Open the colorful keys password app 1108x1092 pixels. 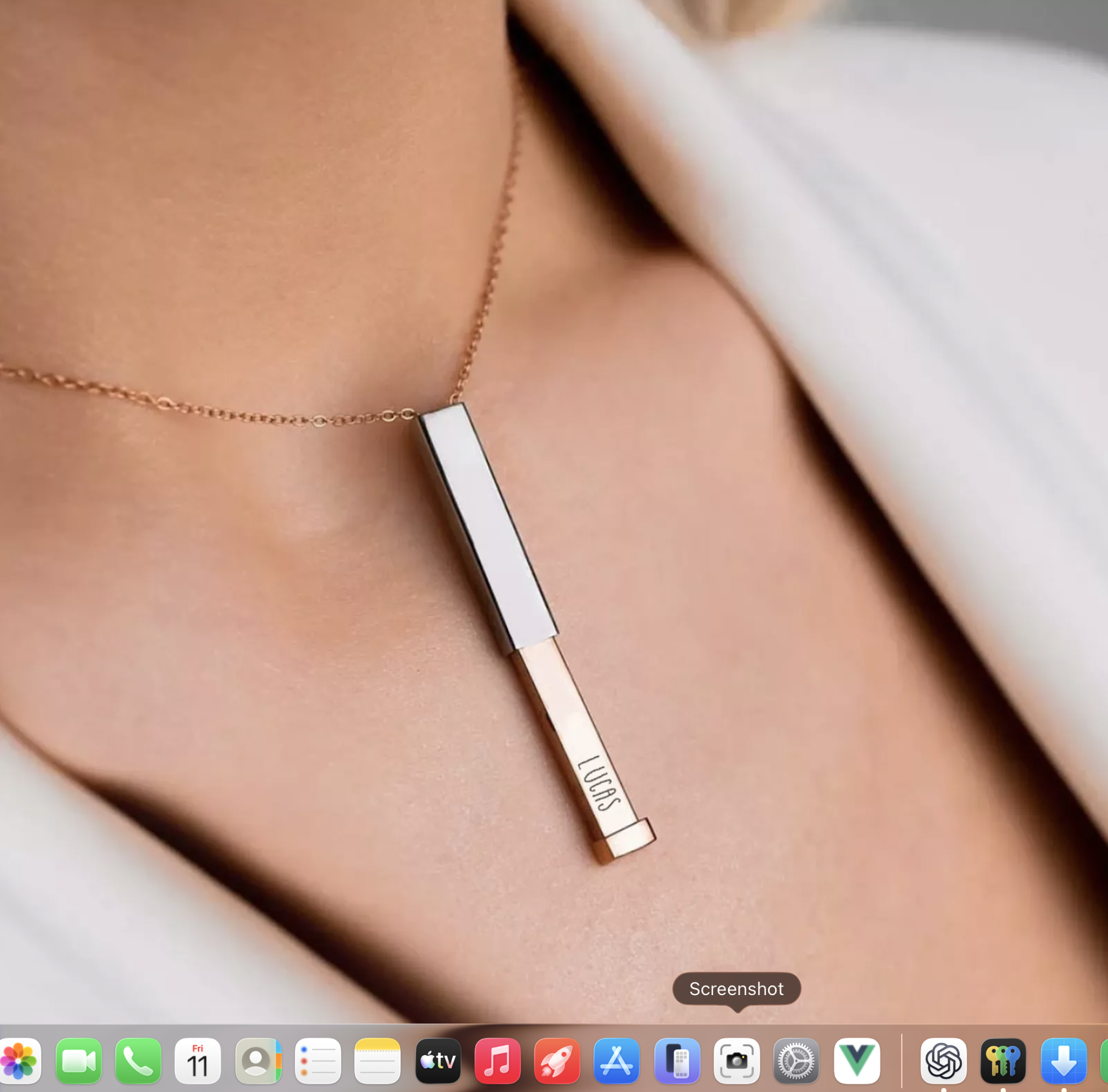(1003, 1061)
